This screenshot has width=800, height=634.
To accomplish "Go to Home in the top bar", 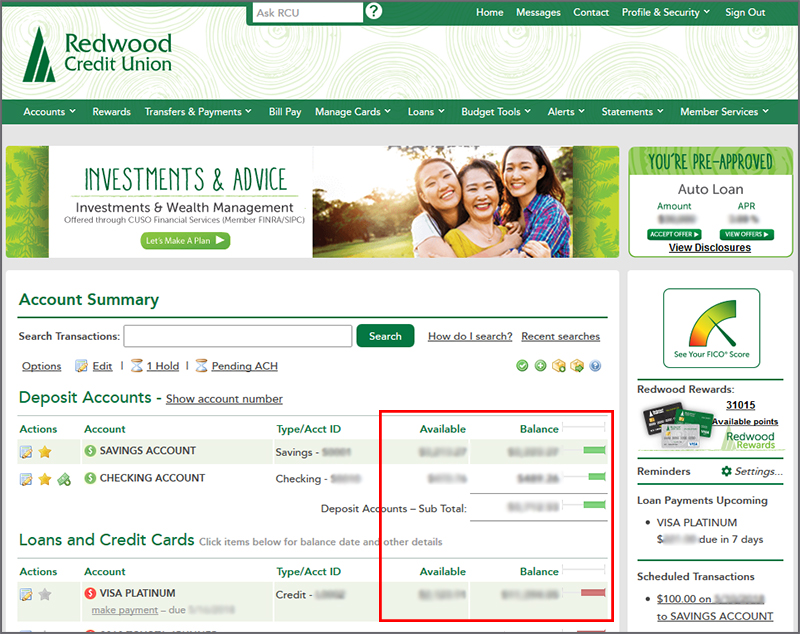I will (x=490, y=12).
